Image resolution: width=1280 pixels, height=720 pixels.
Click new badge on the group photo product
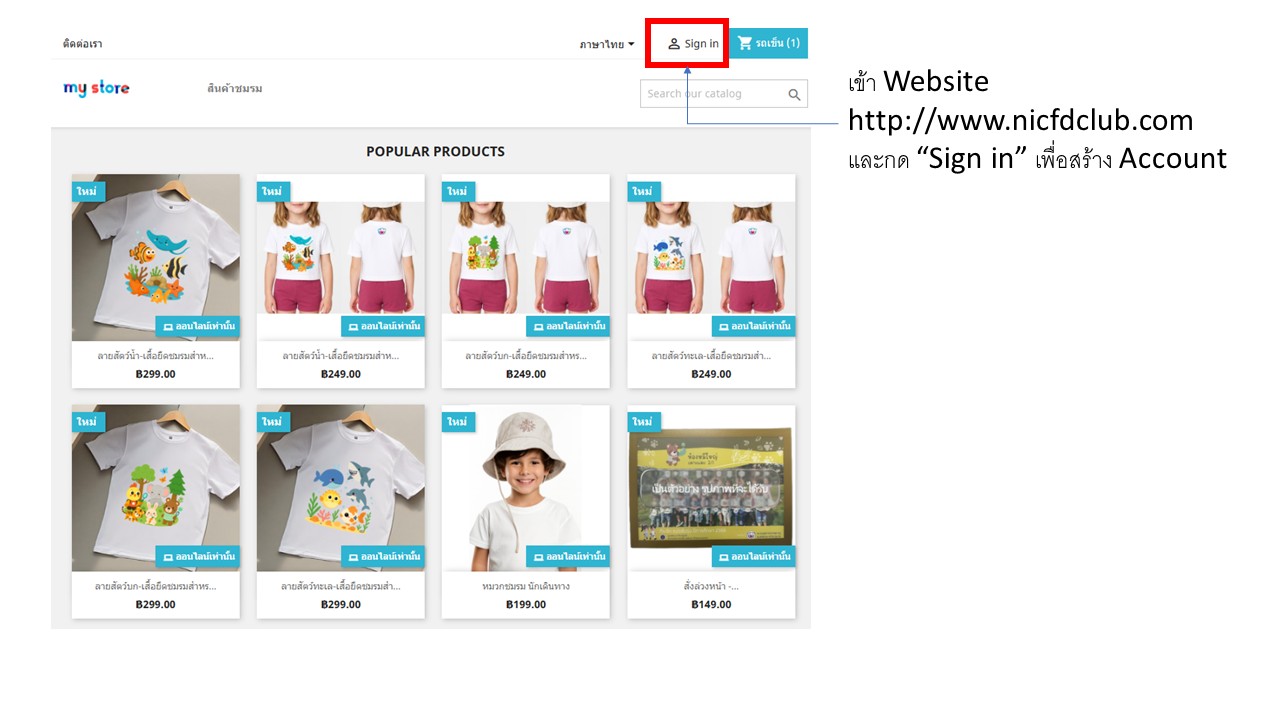[x=643, y=422]
